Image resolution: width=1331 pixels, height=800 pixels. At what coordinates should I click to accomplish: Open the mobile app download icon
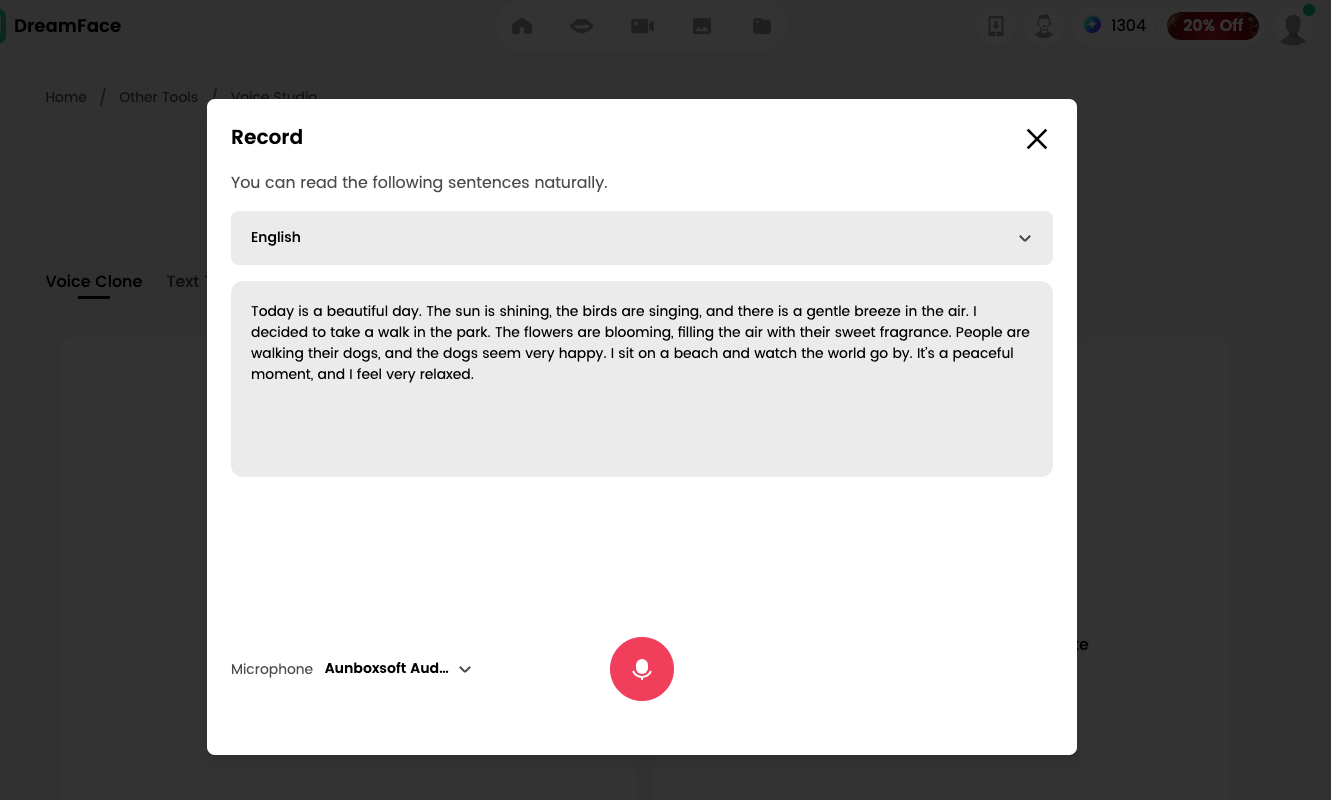point(995,26)
